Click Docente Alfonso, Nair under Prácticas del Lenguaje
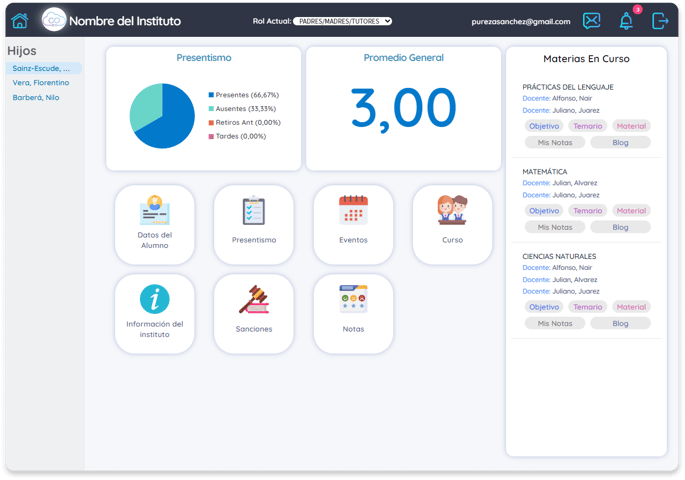This screenshot has width=685, height=480. pos(557,98)
